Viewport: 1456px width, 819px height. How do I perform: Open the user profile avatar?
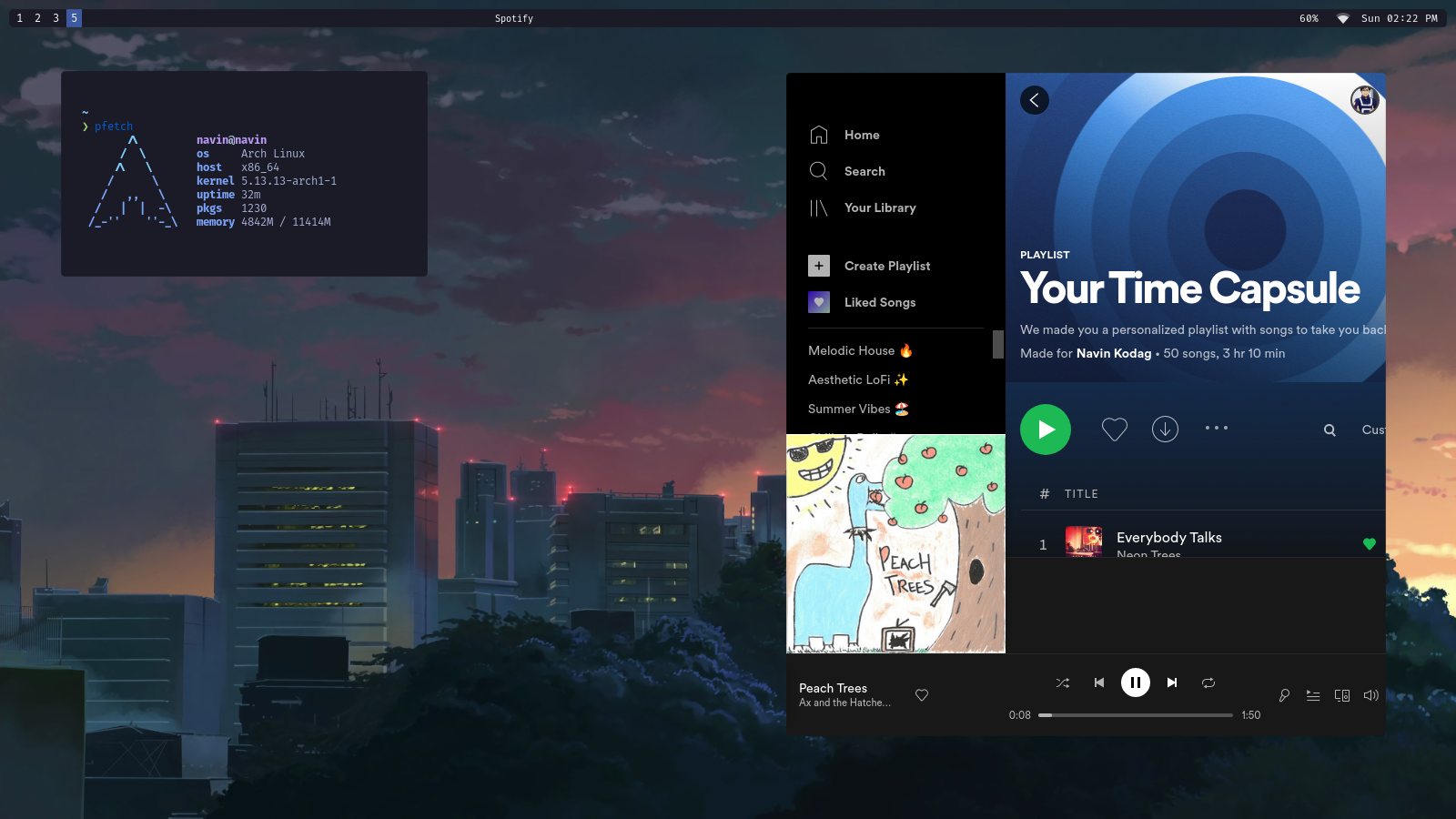tap(1365, 100)
